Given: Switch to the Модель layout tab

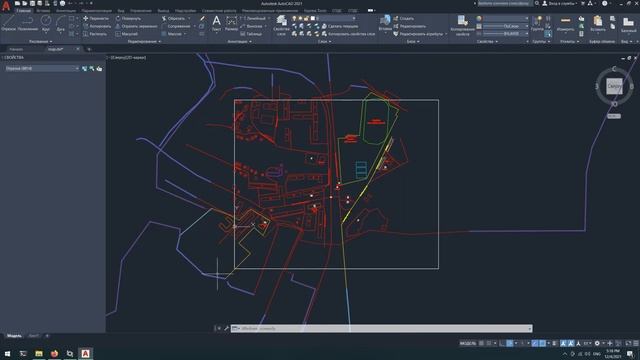Looking at the screenshot, I should tap(14, 336).
